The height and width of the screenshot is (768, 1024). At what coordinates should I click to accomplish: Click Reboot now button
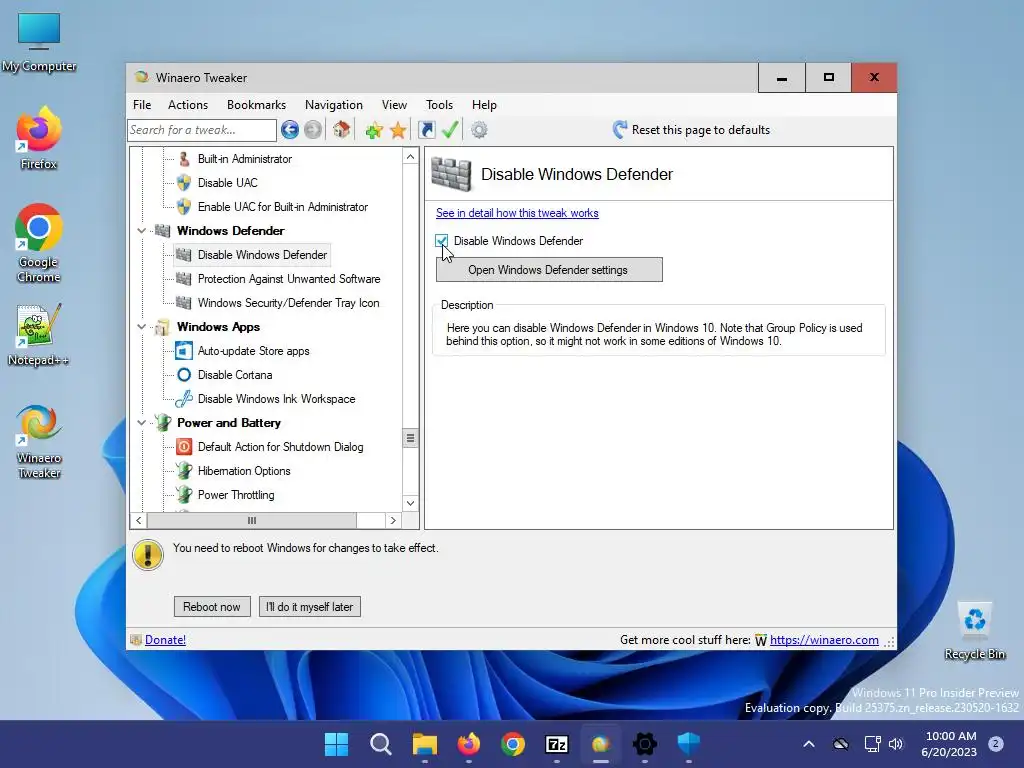click(212, 607)
